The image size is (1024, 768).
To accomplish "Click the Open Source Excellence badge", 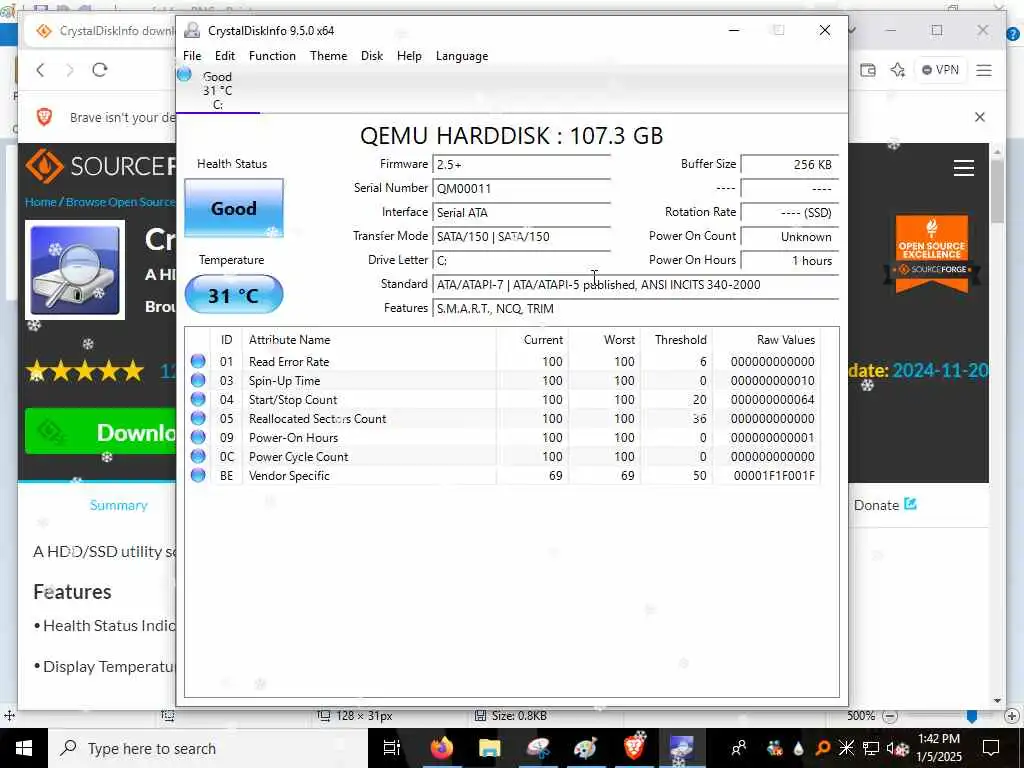I will [x=932, y=253].
